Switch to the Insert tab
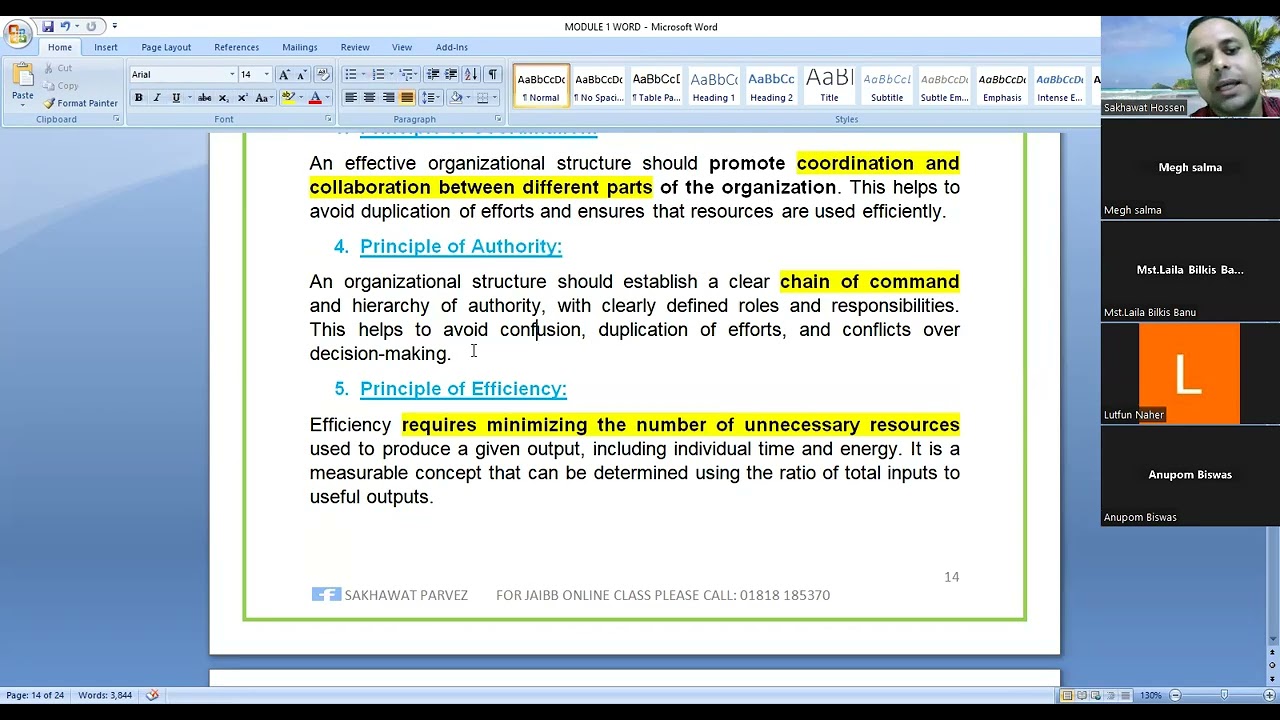This screenshot has height=720, width=1280. [106, 47]
